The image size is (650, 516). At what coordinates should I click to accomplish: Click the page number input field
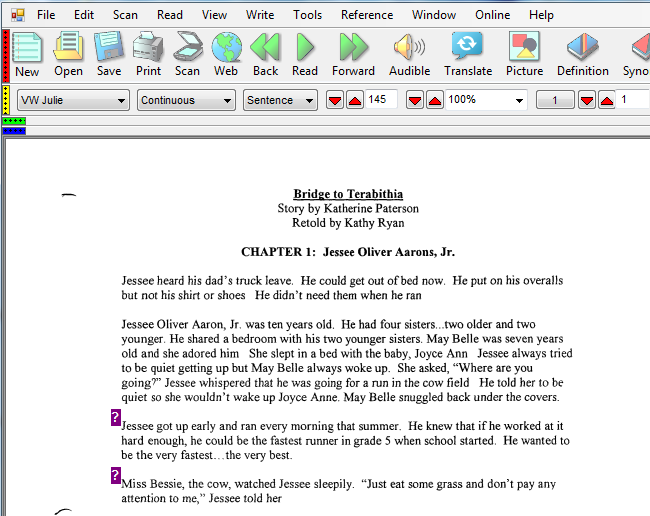(x=633, y=99)
